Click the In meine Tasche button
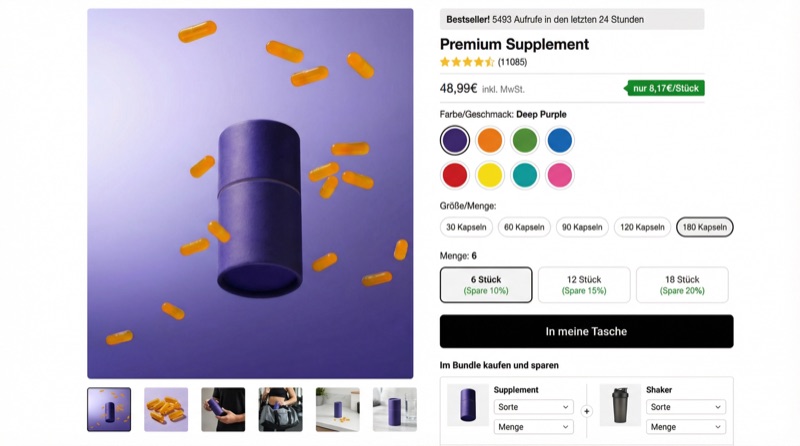800x446 pixels. [x=586, y=331]
